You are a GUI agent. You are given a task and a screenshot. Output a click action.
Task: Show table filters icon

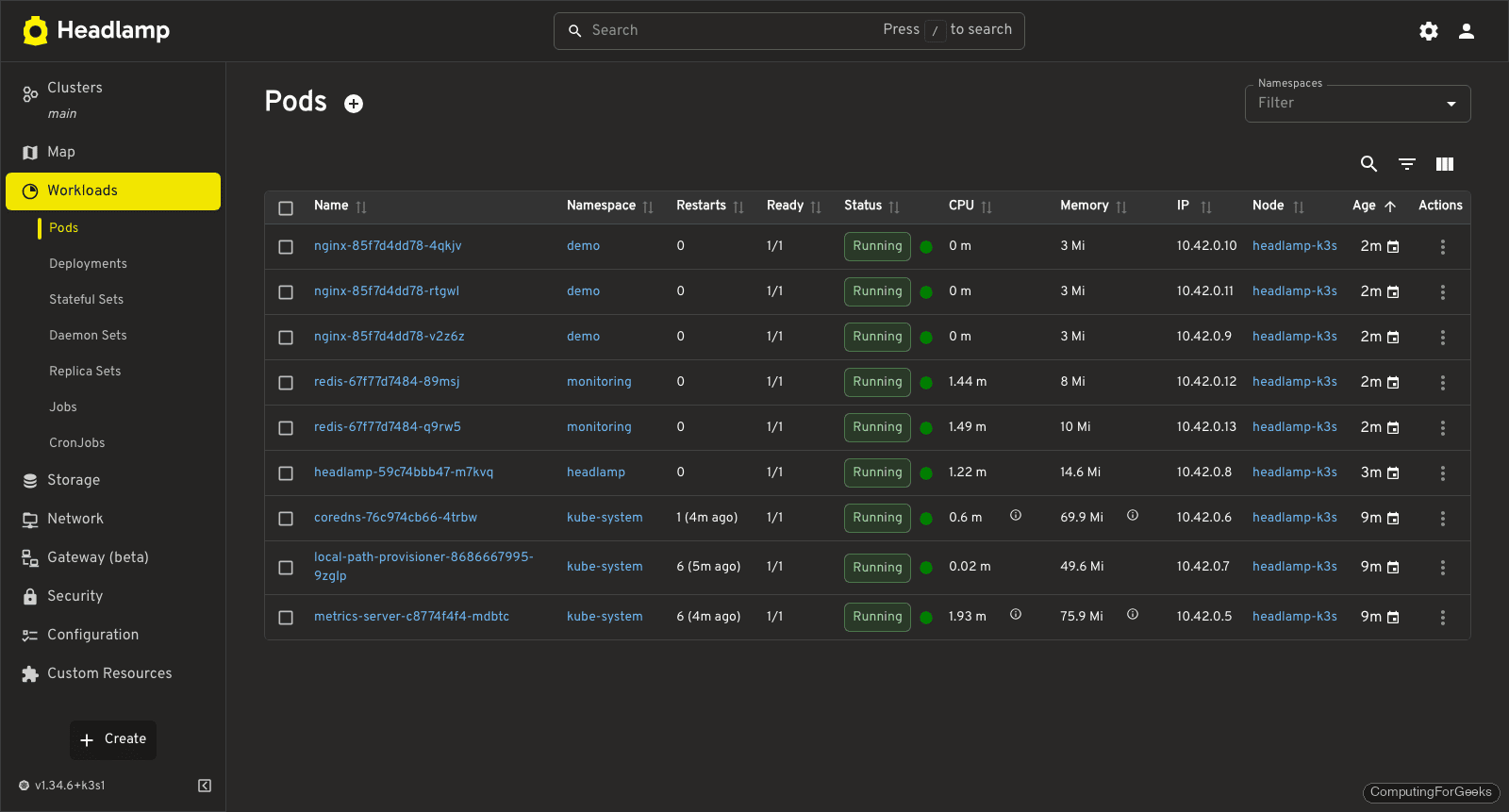tap(1407, 164)
